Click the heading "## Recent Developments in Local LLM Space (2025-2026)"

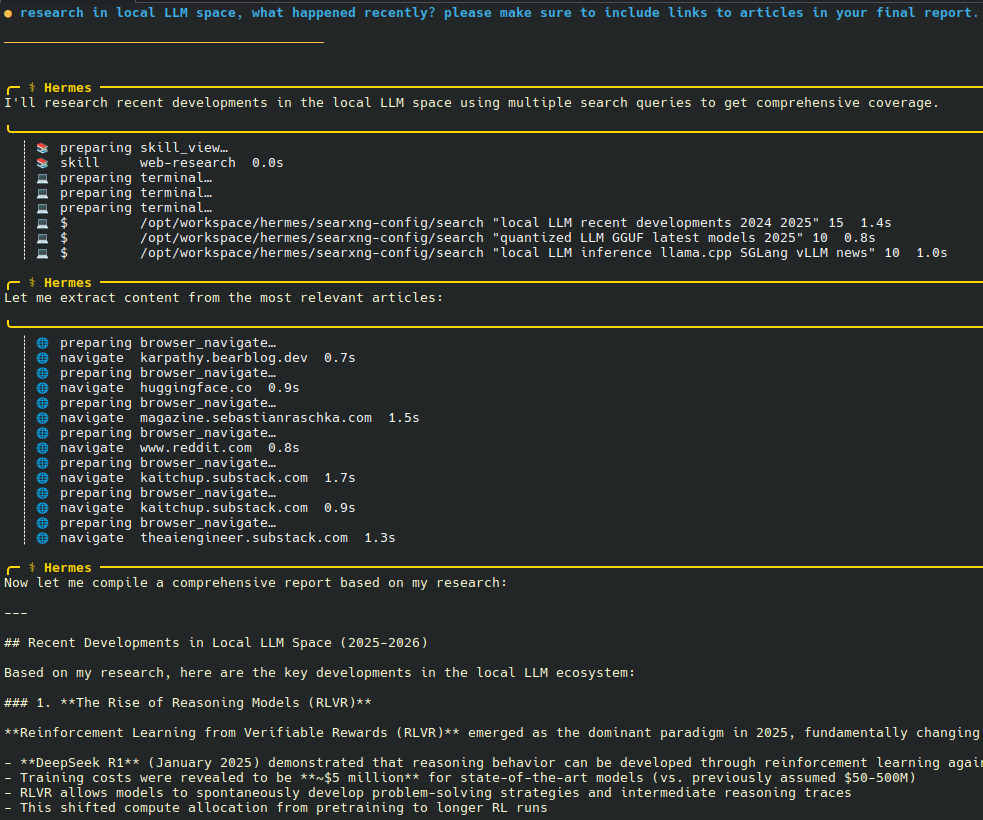click(216, 643)
